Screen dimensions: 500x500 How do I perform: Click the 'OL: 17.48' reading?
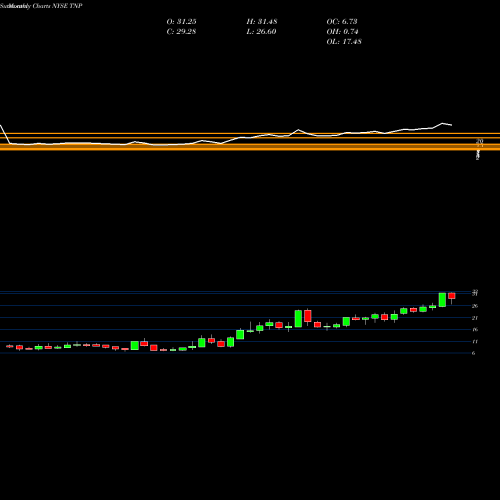344,42
